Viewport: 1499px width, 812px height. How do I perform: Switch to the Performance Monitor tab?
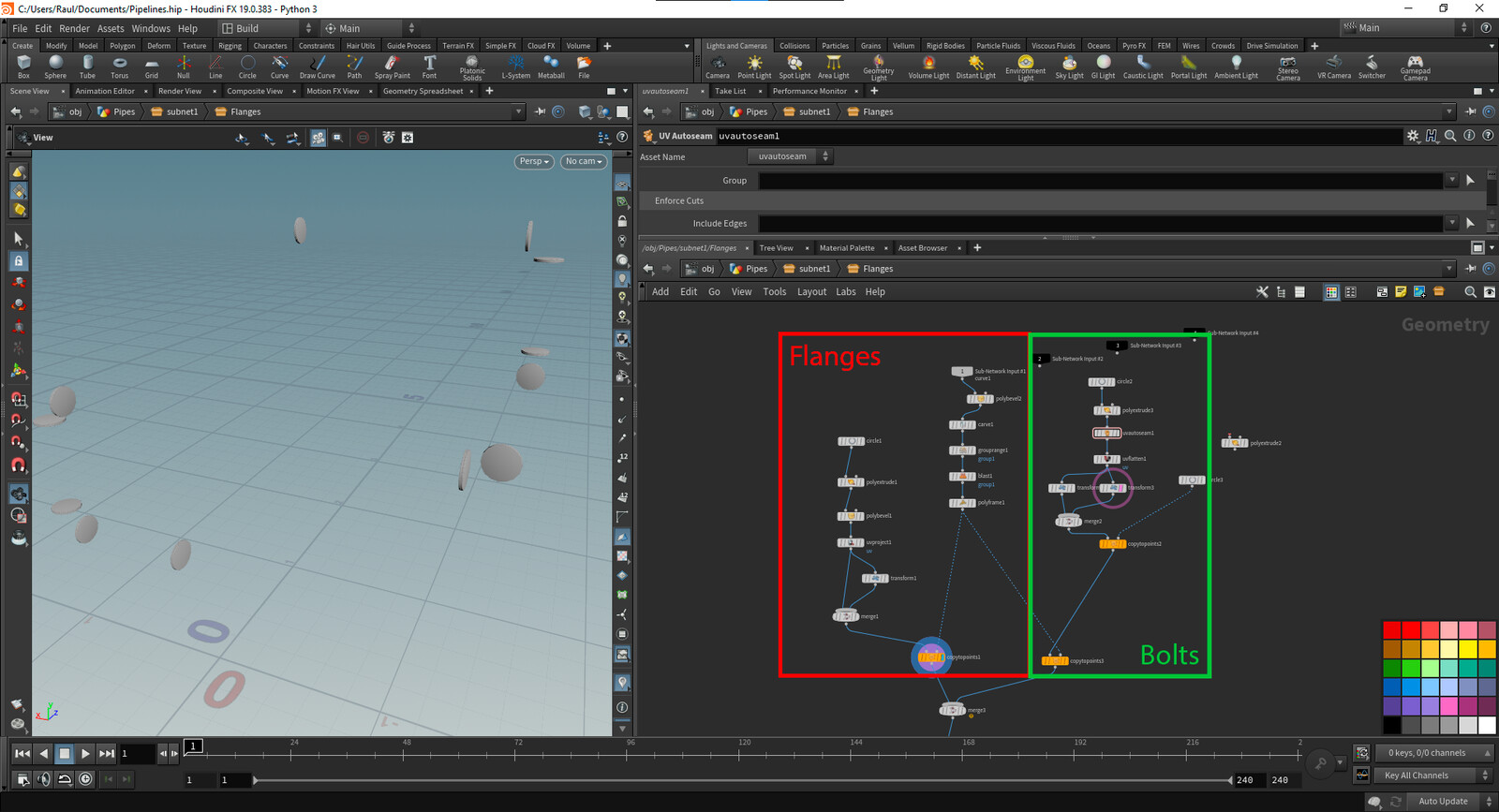coord(809,91)
